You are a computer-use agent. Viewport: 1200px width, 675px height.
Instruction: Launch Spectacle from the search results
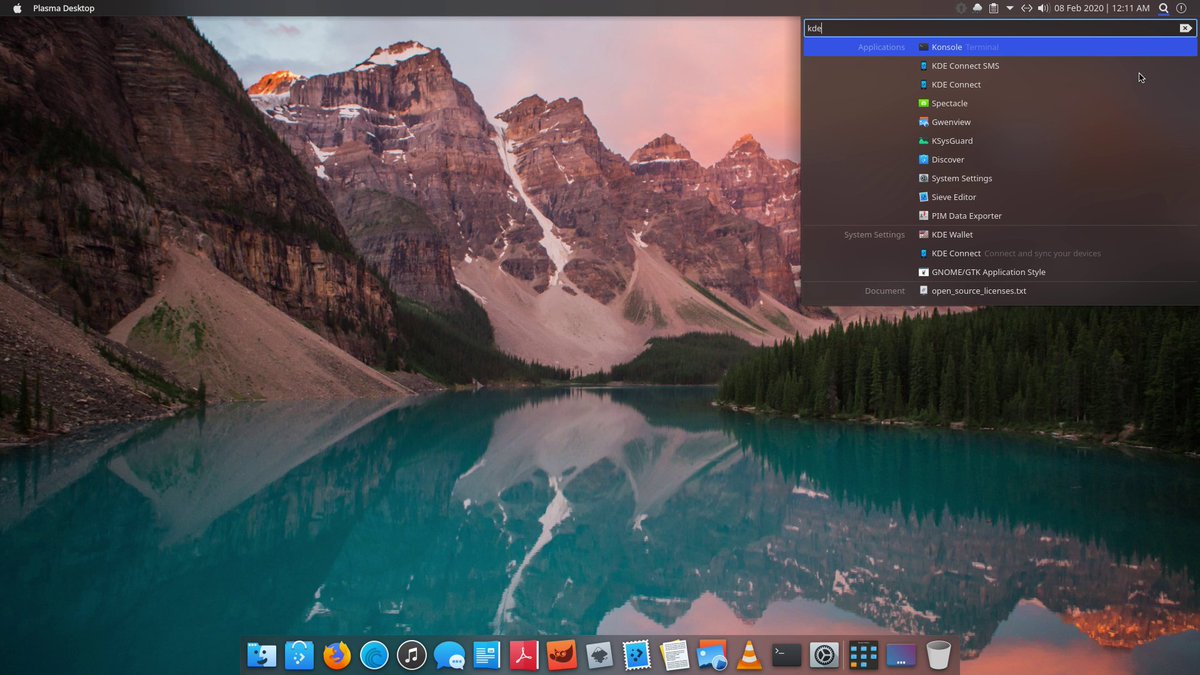[x=948, y=103]
